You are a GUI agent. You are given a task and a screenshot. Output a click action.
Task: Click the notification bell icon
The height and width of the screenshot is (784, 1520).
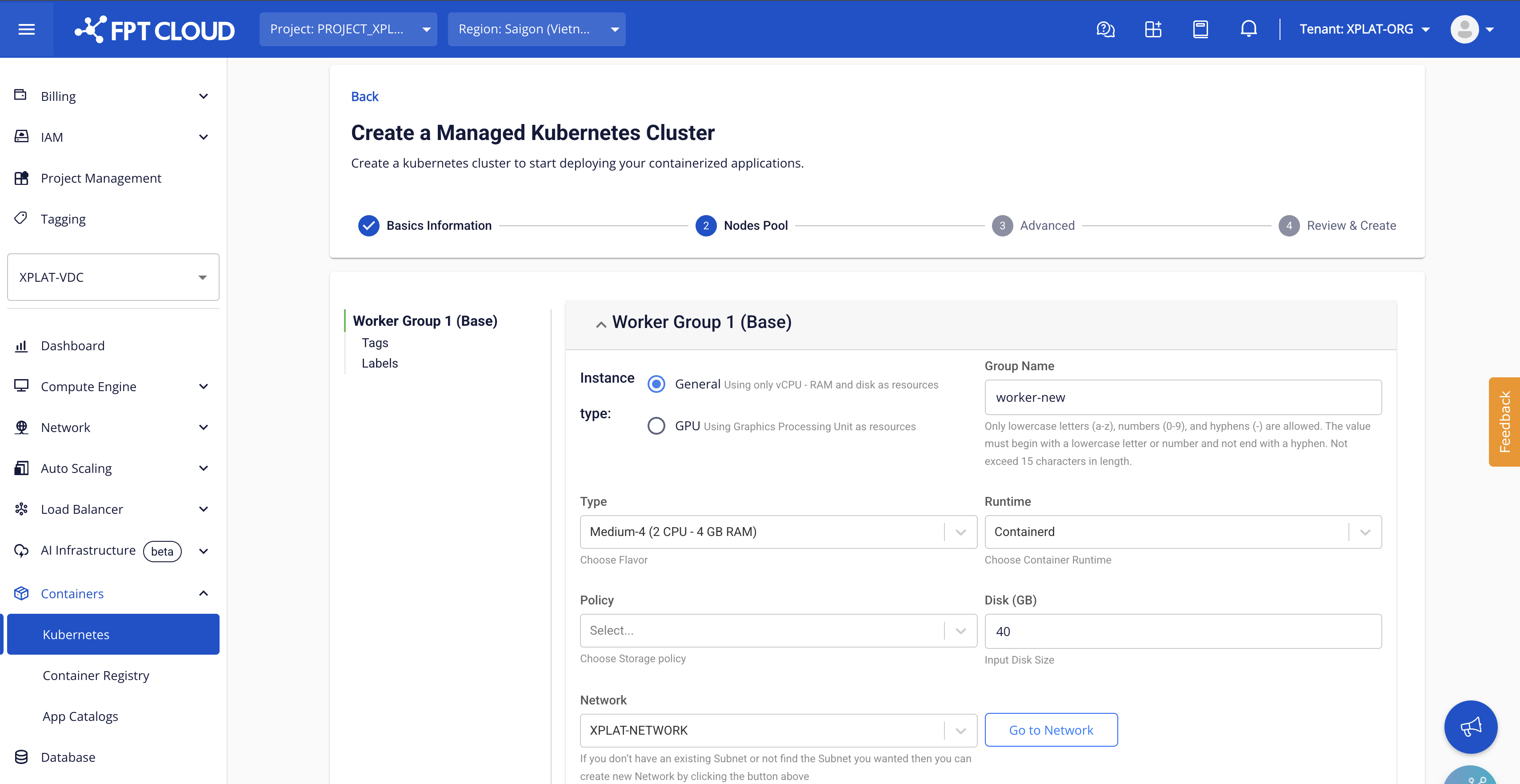click(1248, 29)
